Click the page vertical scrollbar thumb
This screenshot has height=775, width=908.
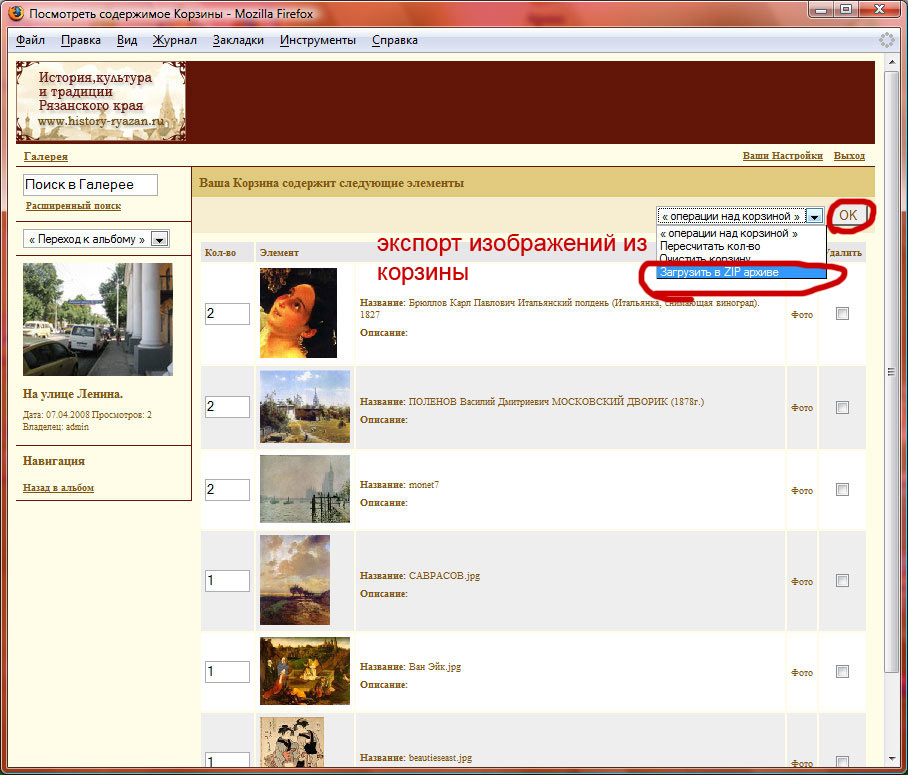click(891, 371)
